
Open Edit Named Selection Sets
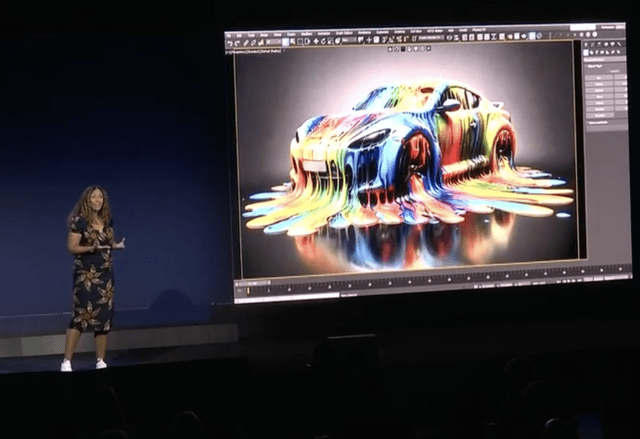click(x=414, y=39)
